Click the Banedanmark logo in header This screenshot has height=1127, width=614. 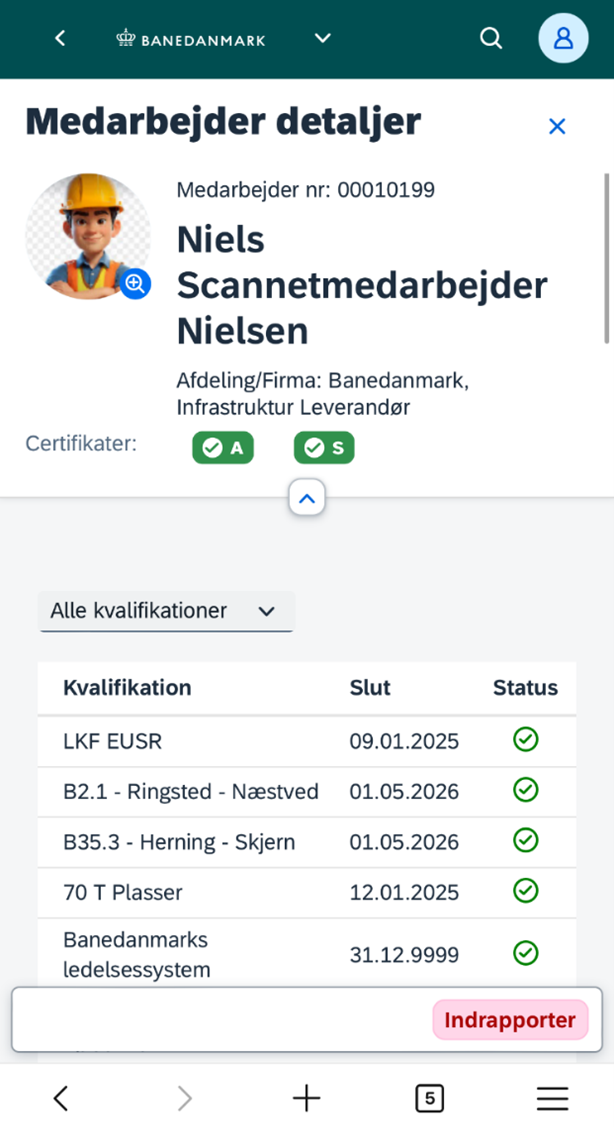191,39
